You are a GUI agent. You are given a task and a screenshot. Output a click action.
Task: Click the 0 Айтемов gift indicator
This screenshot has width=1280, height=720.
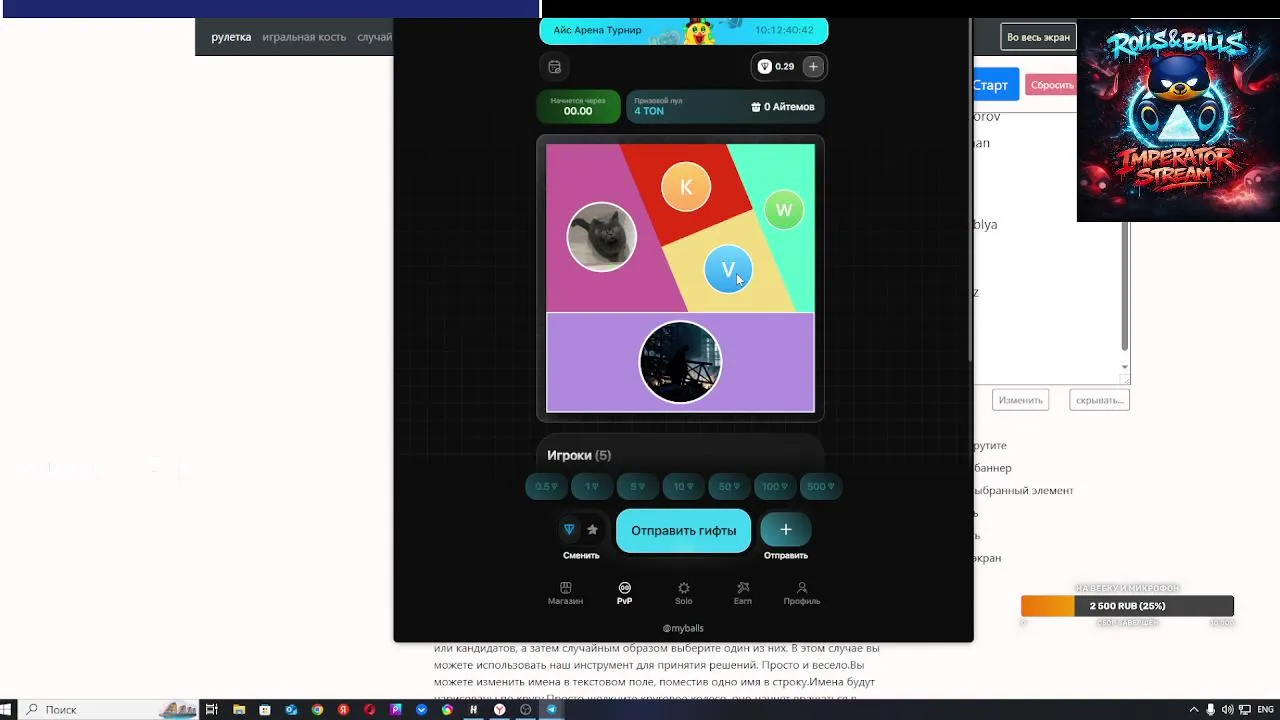pyautogui.click(x=783, y=107)
